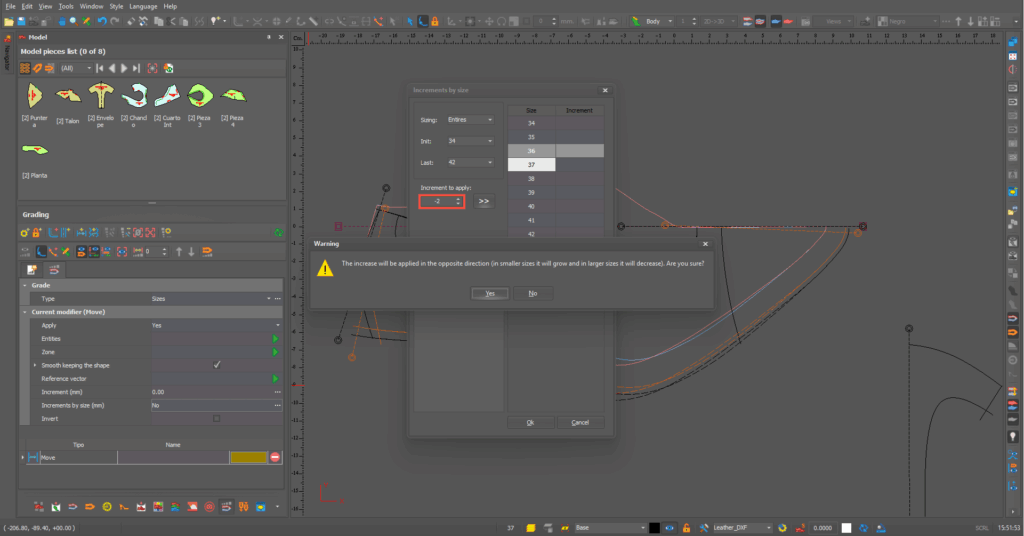Close the Warning dialog with X
Screen dimensions: 1024x536
(x=705, y=243)
